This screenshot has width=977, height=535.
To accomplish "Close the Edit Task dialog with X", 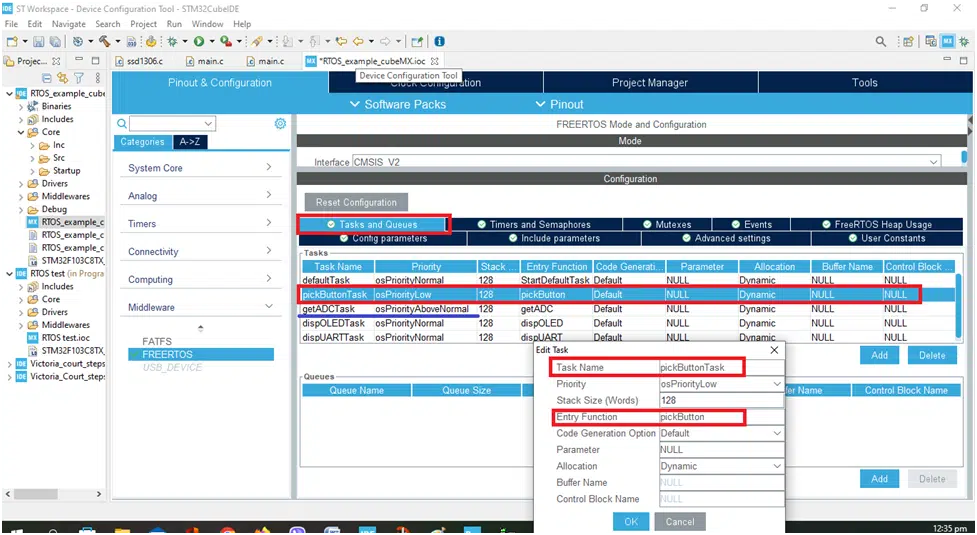I will point(774,350).
